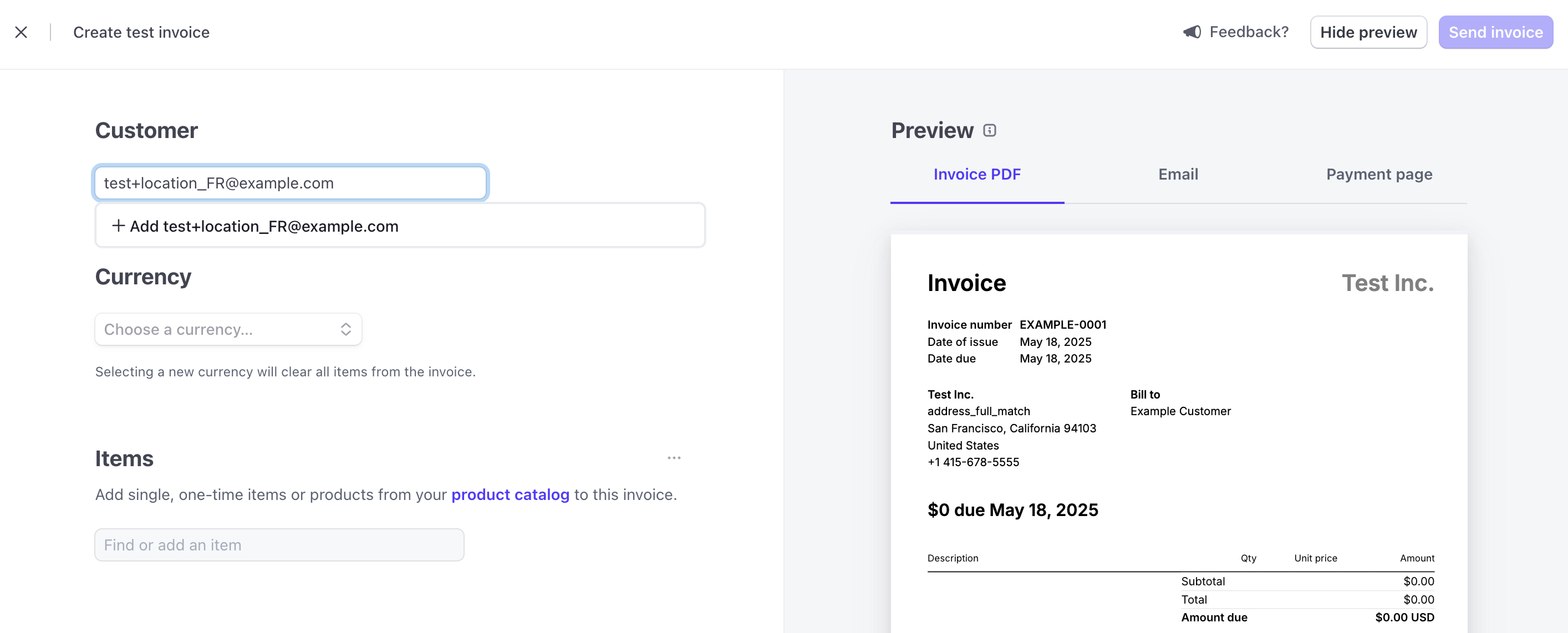1568x633 pixels.
Task: Click the Qty column header
Action: [1249, 558]
